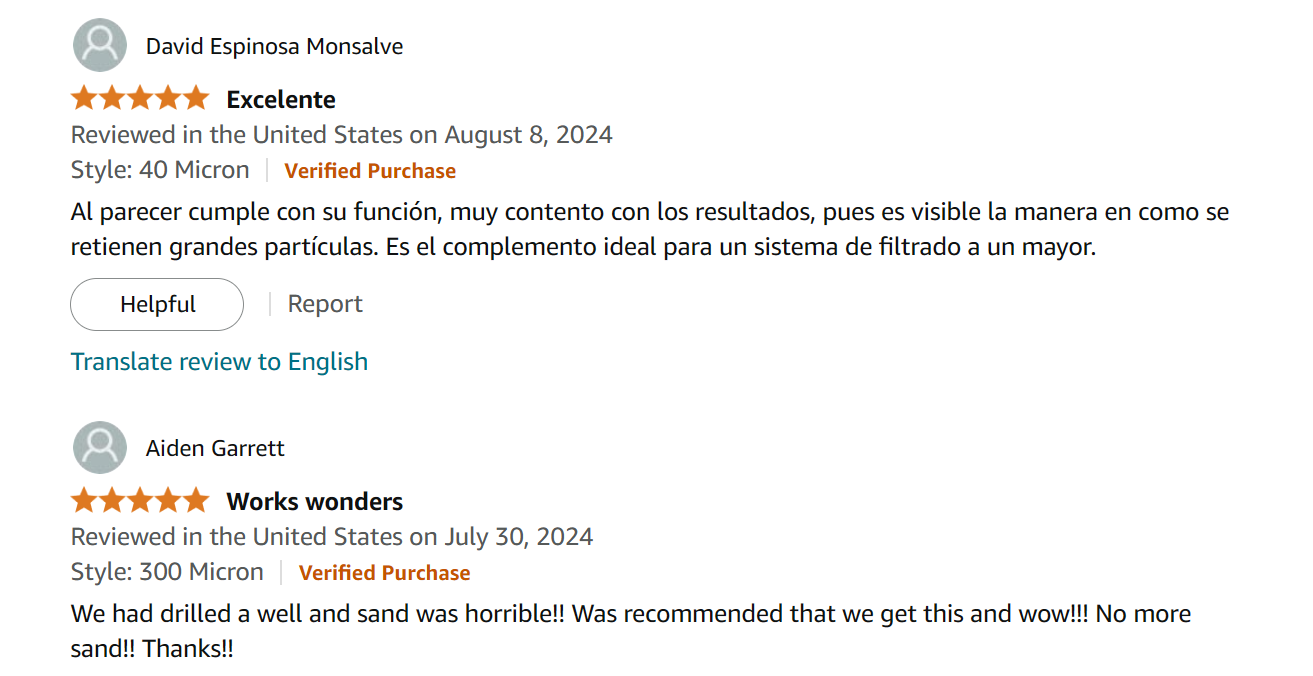Viewport: 1313px width, 676px height.
Task: Translate review to English
Action: [x=219, y=361]
